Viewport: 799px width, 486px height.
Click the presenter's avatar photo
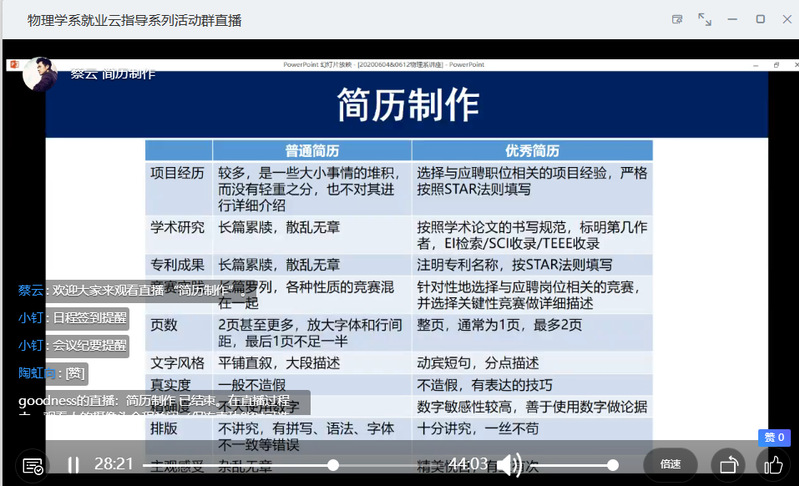coord(39,73)
